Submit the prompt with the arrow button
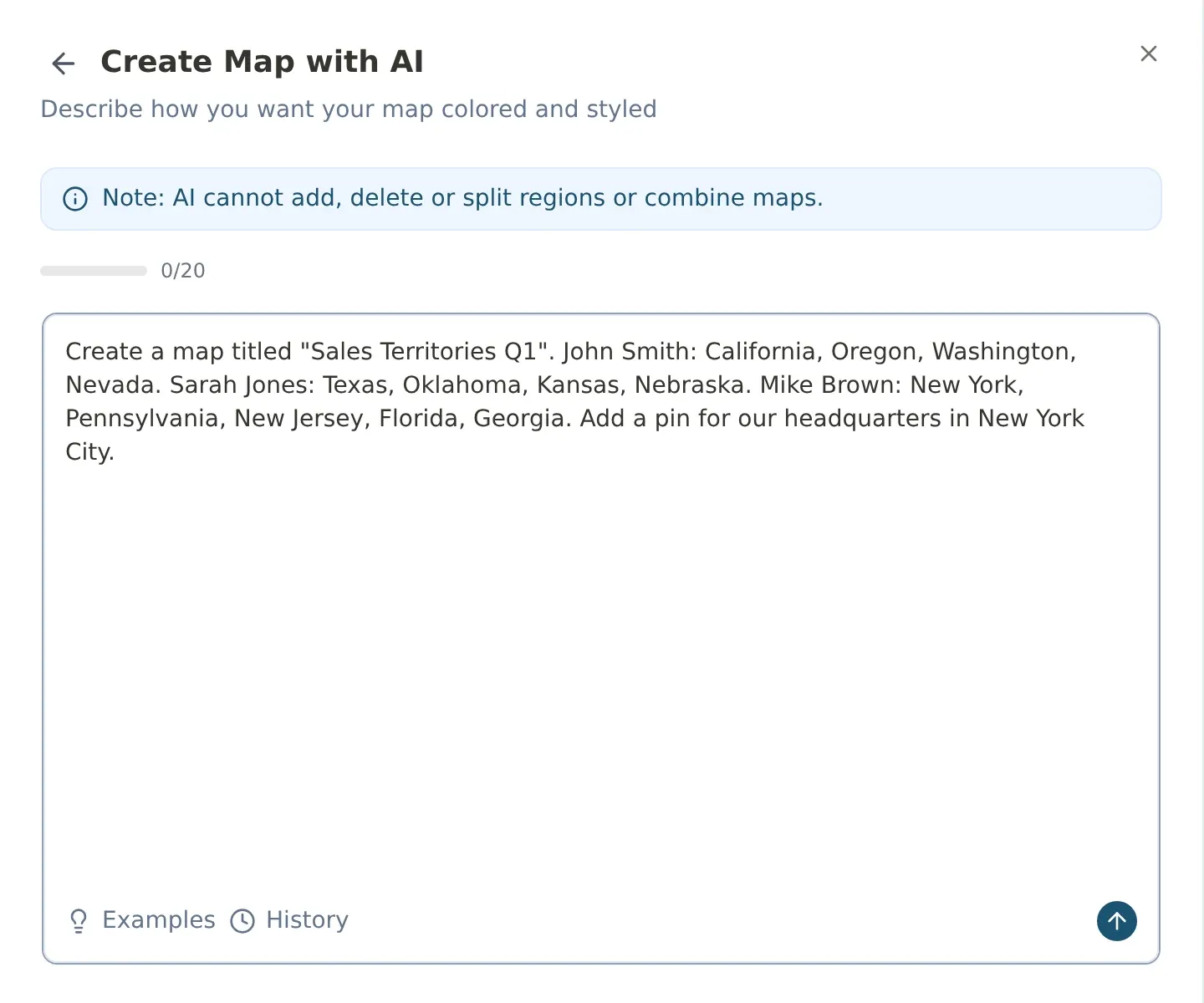Image resolution: width=1204 pixels, height=1003 pixels. click(x=1117, y=921)
